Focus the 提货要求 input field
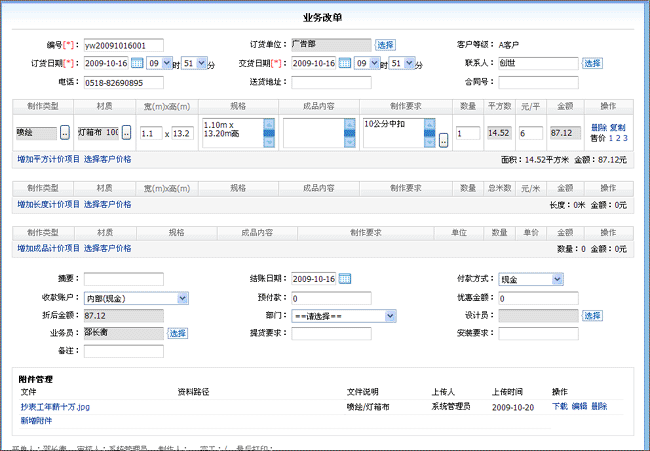Viewport: 650px width, 451px height. [331, 333]
